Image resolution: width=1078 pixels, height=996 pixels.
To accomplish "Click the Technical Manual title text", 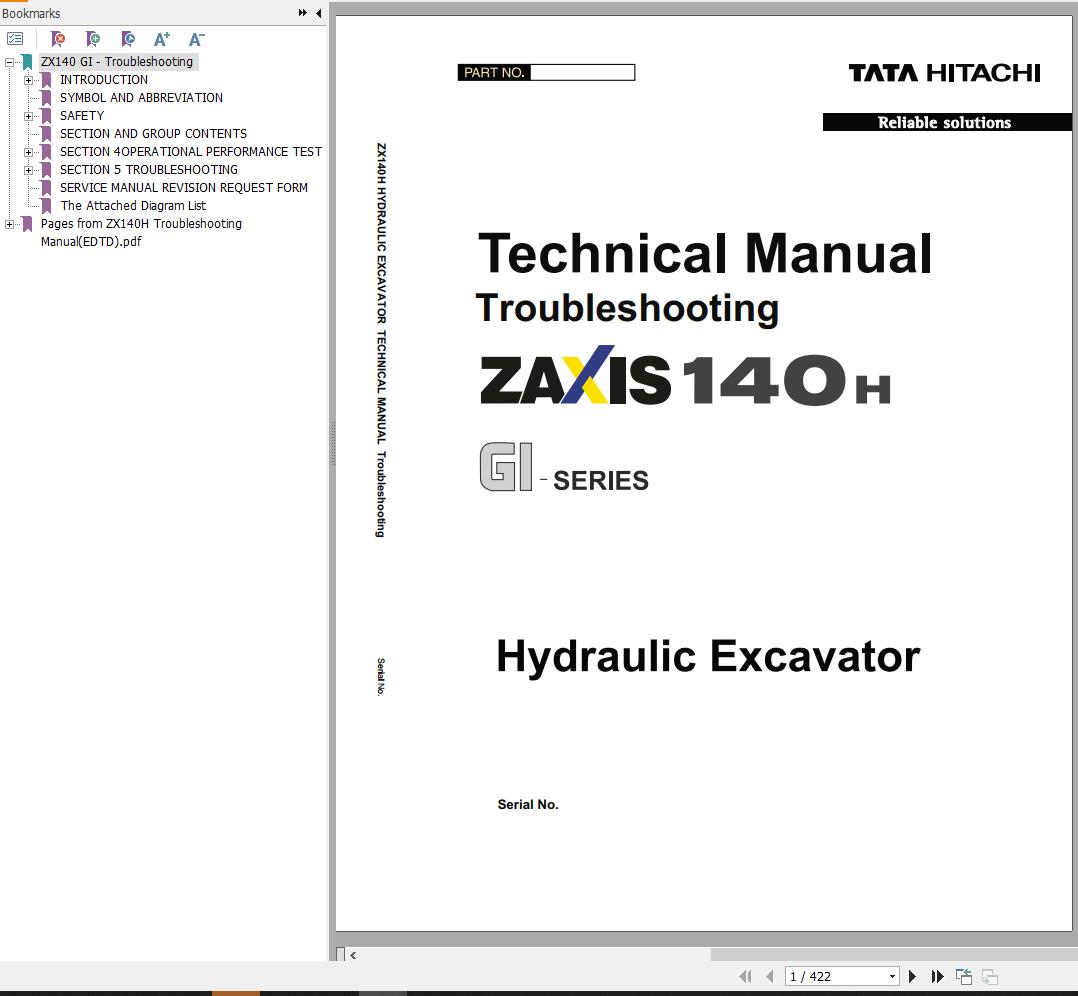I will (x=705, y=253).
